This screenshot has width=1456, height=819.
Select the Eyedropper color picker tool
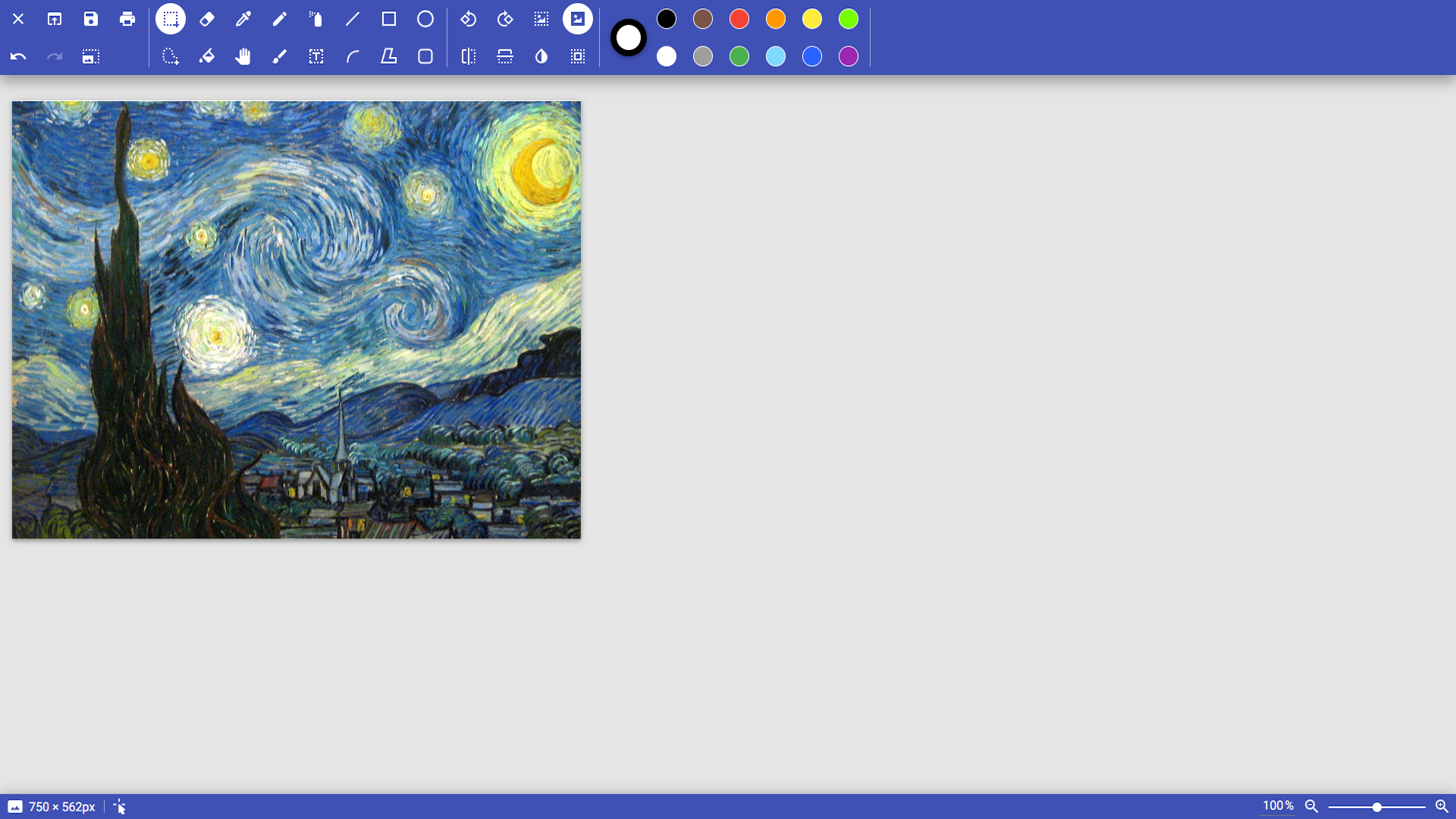pos(243,19)
